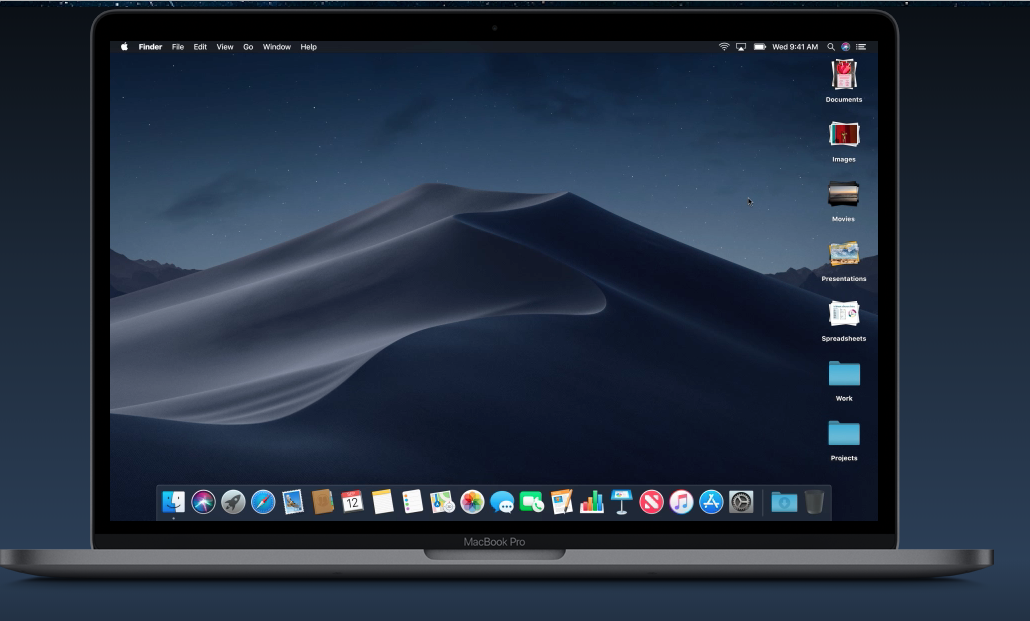Select the Projects folder on desktop
The height and width of the screenshot is (621, 1030).
tap(844, 433)
